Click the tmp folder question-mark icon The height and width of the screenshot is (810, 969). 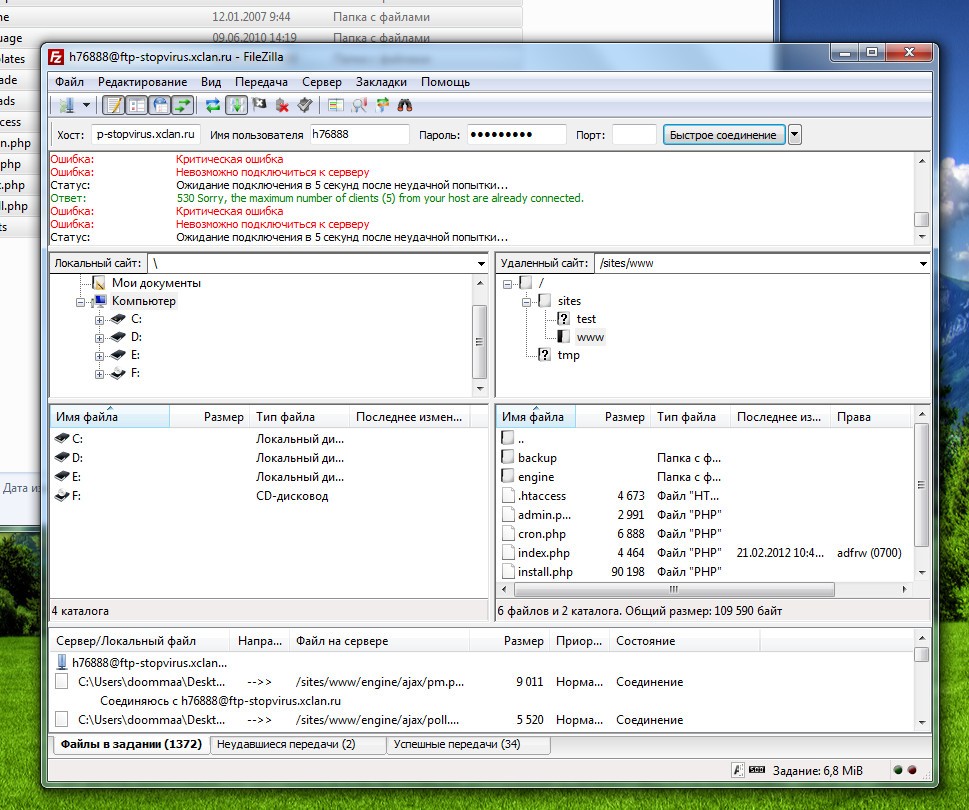point(544,355)
